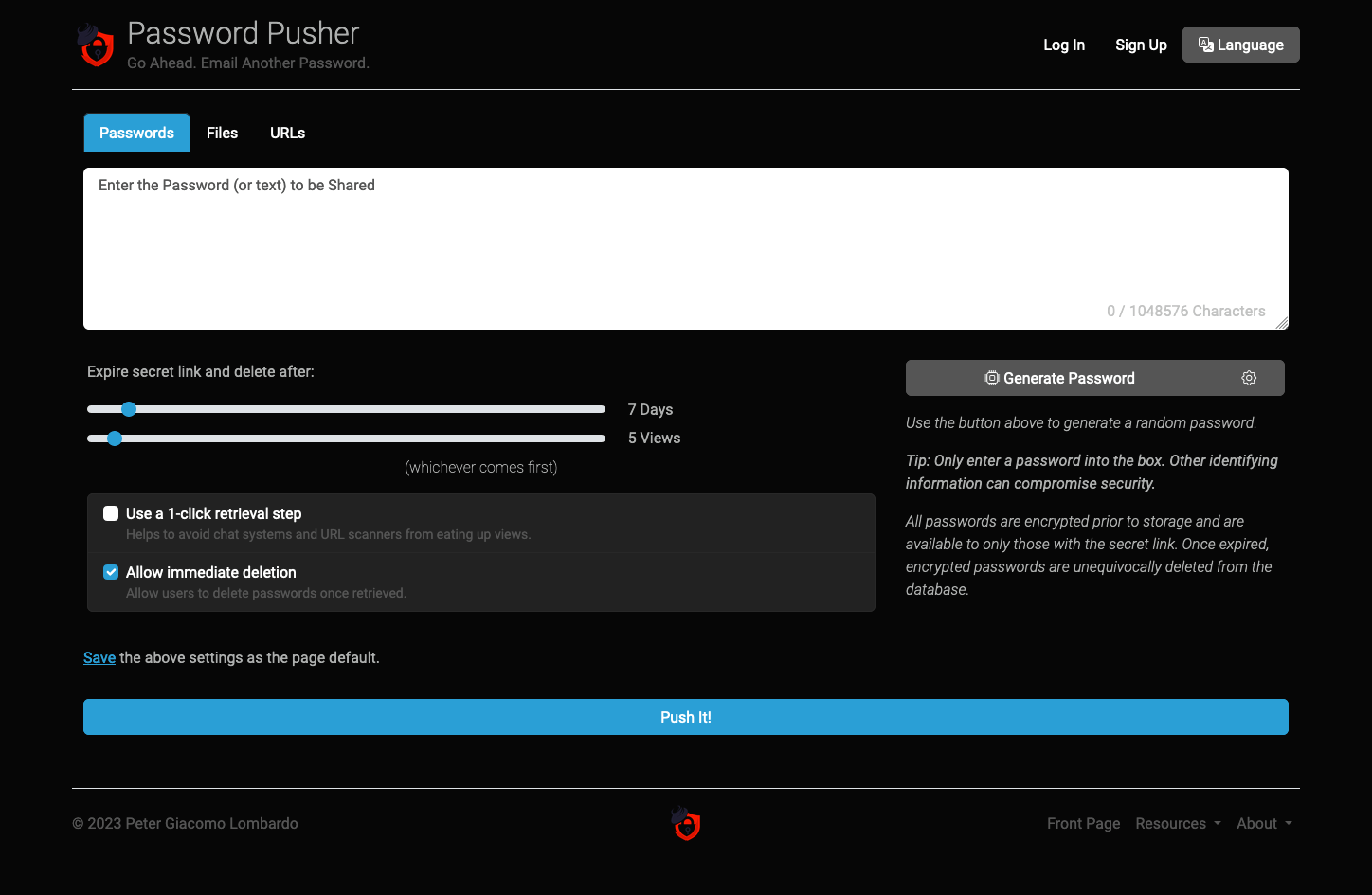The width and height of the screenshot is (1372, 895).
Task: Click the '7 Days' value label
Action: coord(650,409)
